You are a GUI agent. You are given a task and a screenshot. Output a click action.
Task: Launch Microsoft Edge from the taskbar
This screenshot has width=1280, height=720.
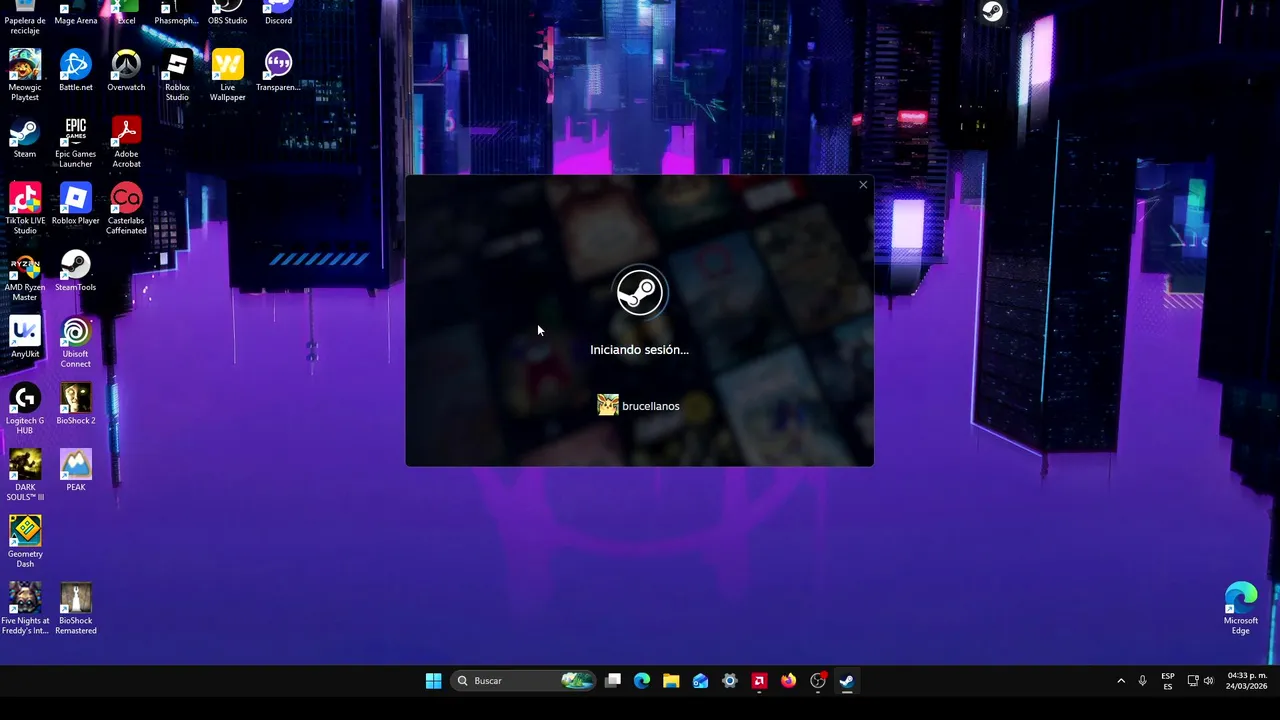click(642, 681)
